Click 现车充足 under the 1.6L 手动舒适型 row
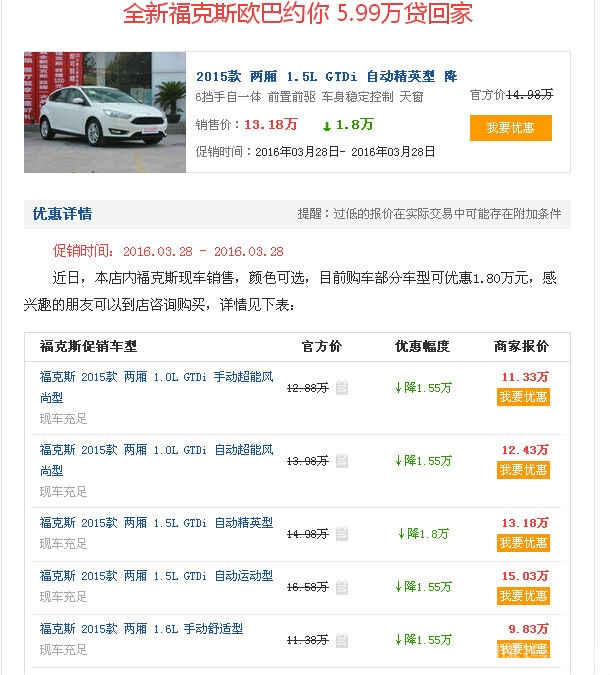The image size is (610, 675). (x=63, y=650)
